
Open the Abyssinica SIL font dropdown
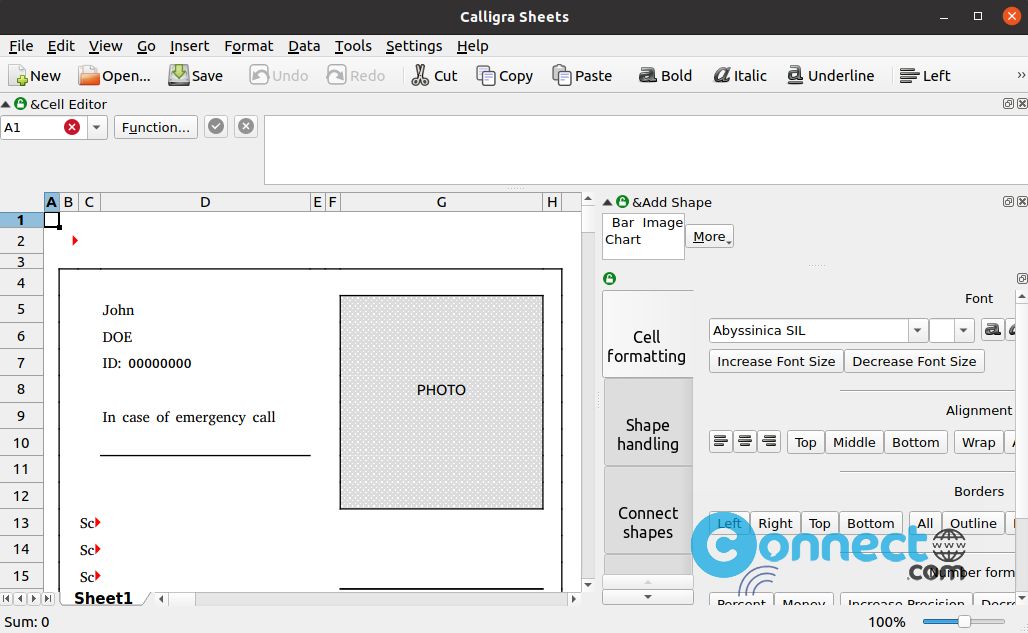pos(916,330)
